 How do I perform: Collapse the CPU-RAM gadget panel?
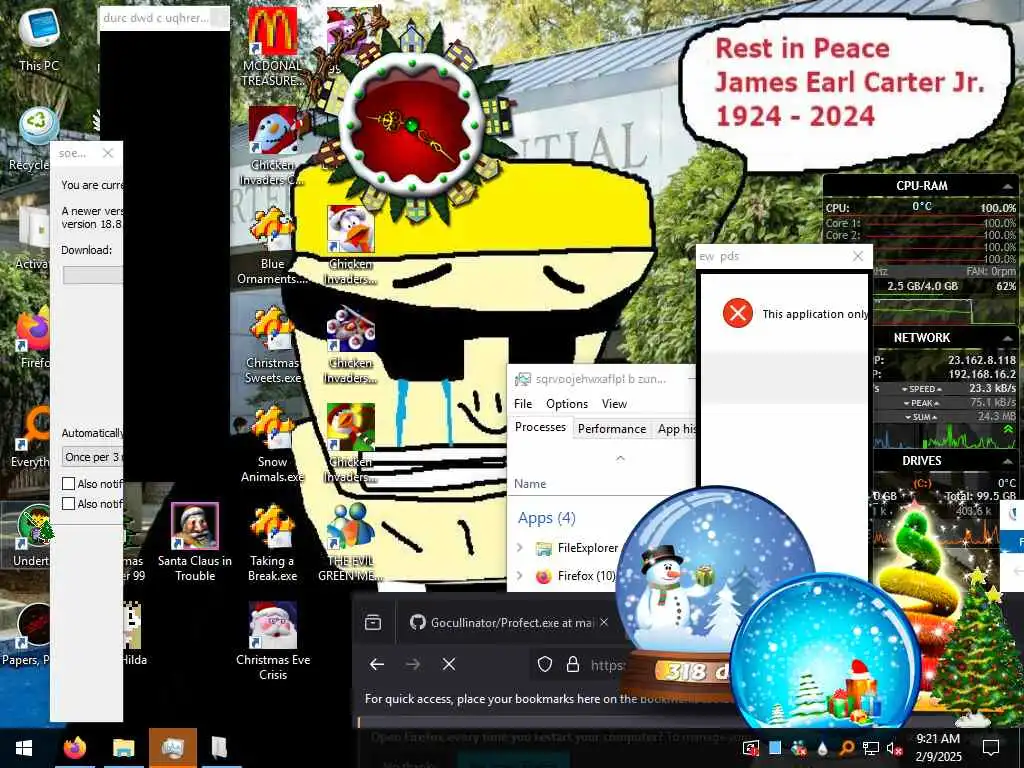(1008, 187)
